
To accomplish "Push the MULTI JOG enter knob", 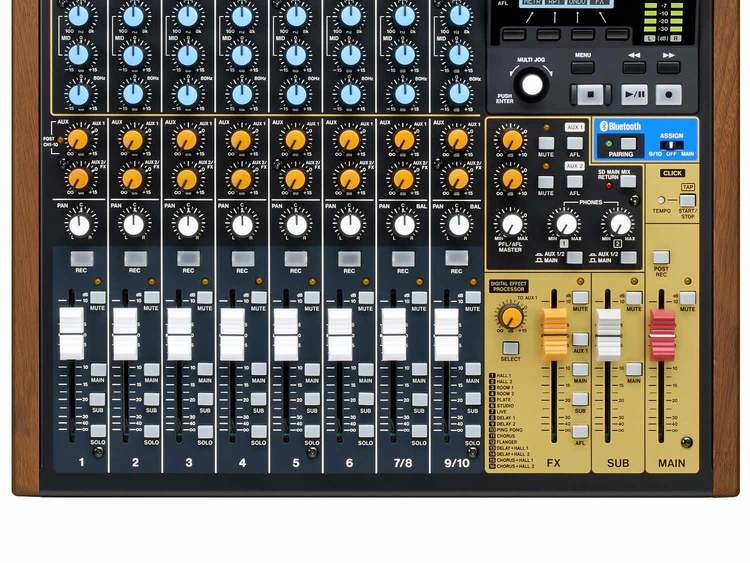I will [x=532, y=85].
